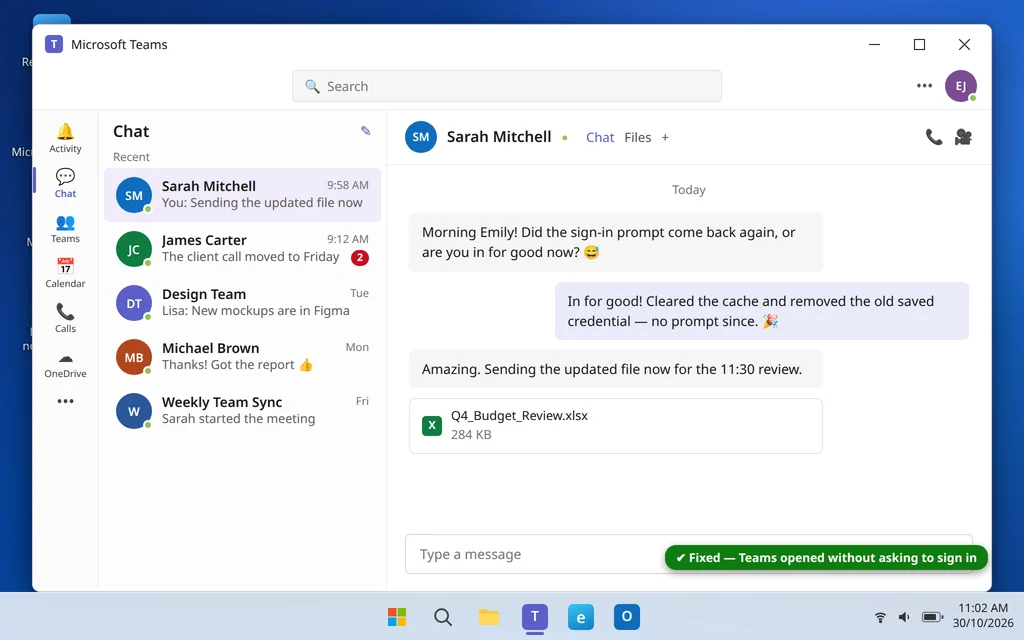Open the Windows Start menu
1024x640 pixels.
tap(397, 616)
